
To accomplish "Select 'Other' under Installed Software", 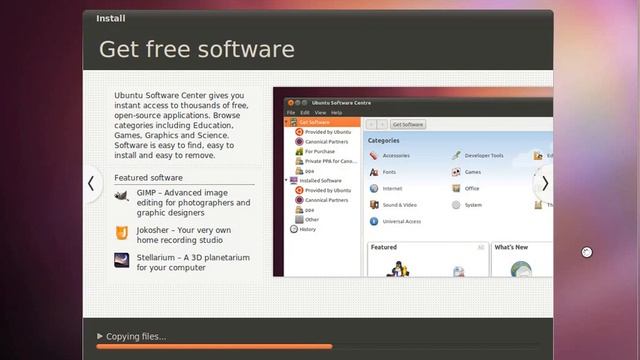I will (307, 220).
